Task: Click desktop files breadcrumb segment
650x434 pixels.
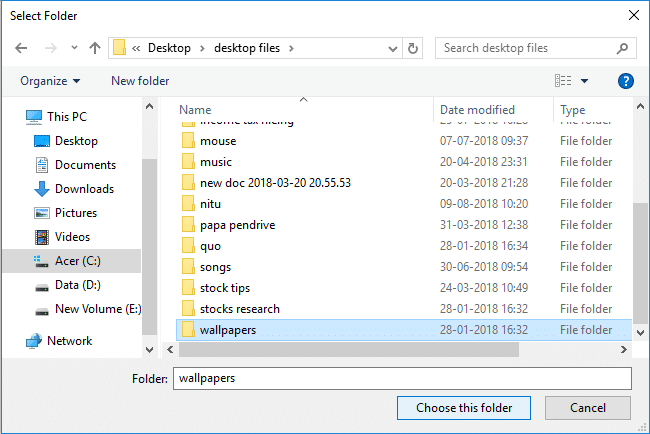Action: click(247, 48)
